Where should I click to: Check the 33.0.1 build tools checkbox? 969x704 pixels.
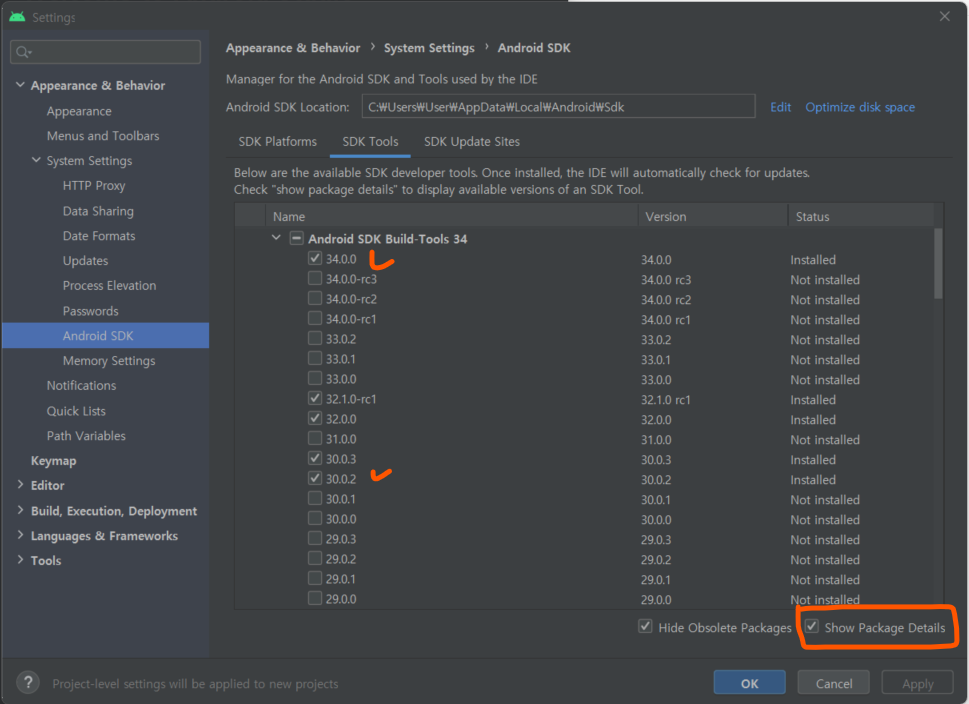click(x=315, y=358)
